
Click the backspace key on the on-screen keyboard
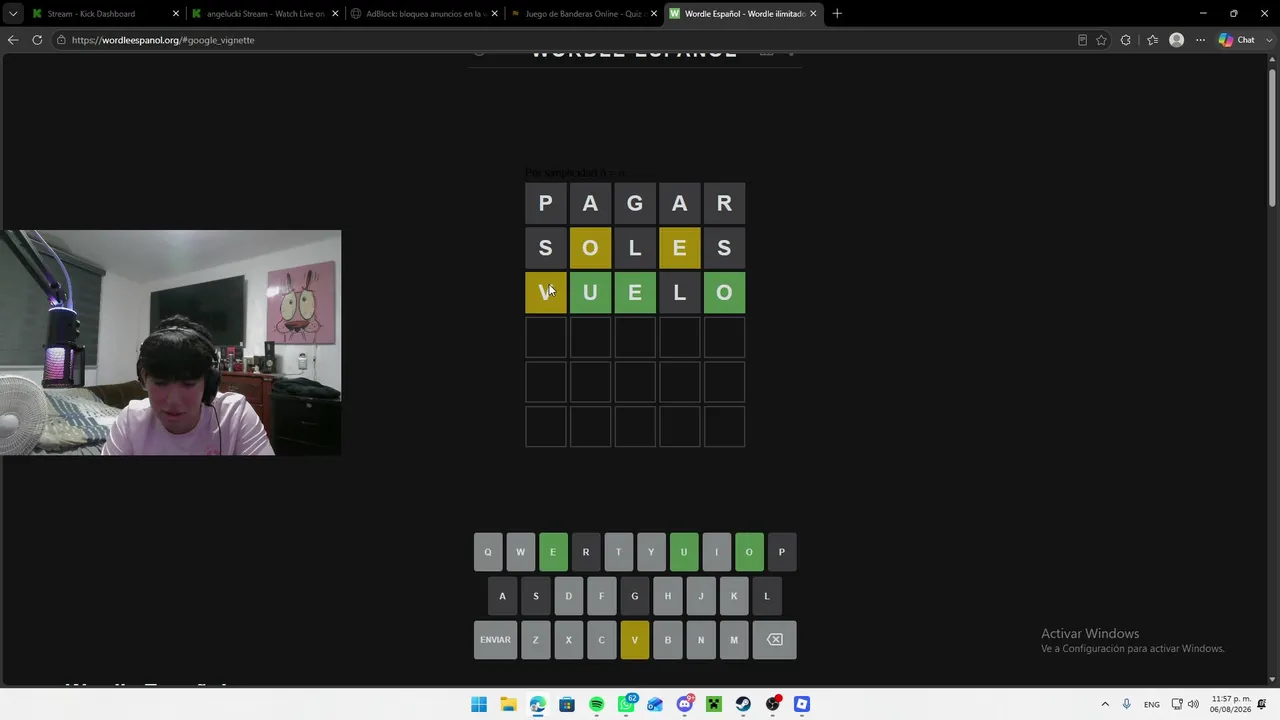[774, 640]
